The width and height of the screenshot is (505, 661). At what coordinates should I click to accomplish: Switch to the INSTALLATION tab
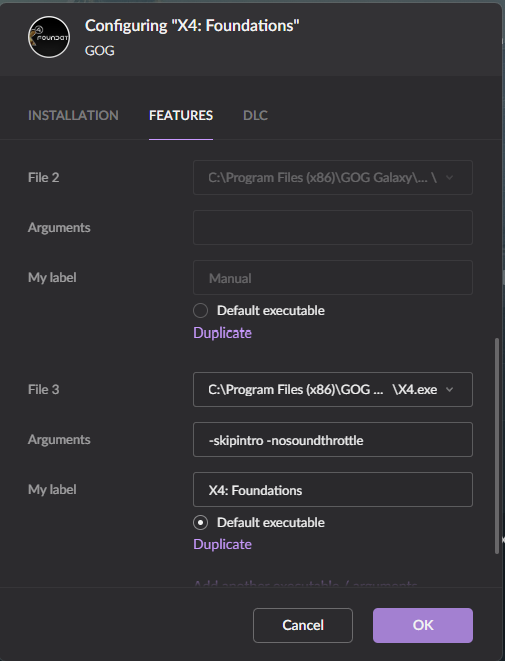(73, 115)
